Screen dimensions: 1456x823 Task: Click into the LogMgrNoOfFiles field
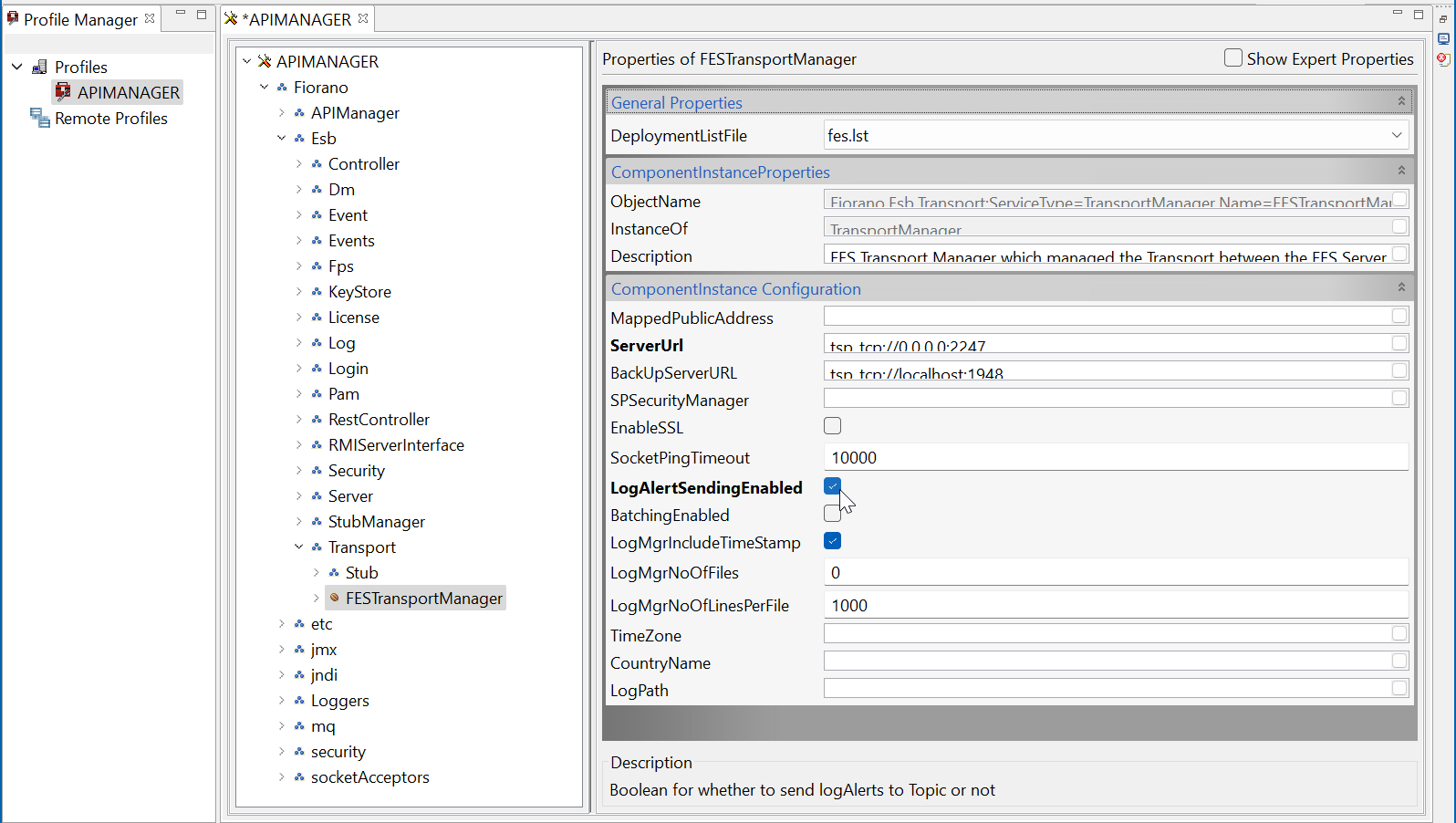1116,572
